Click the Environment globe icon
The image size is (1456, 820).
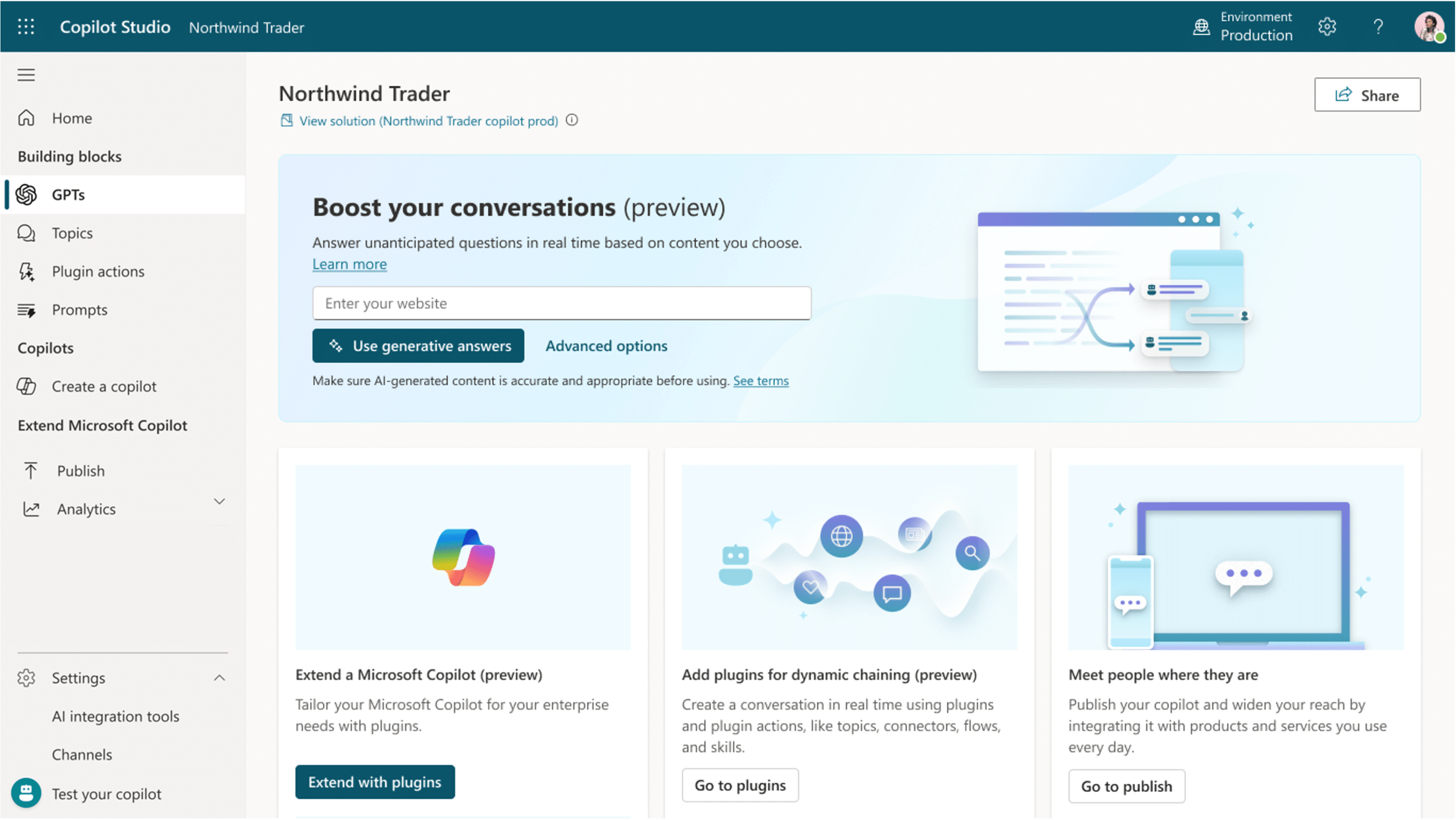(x=1202, y=27)
